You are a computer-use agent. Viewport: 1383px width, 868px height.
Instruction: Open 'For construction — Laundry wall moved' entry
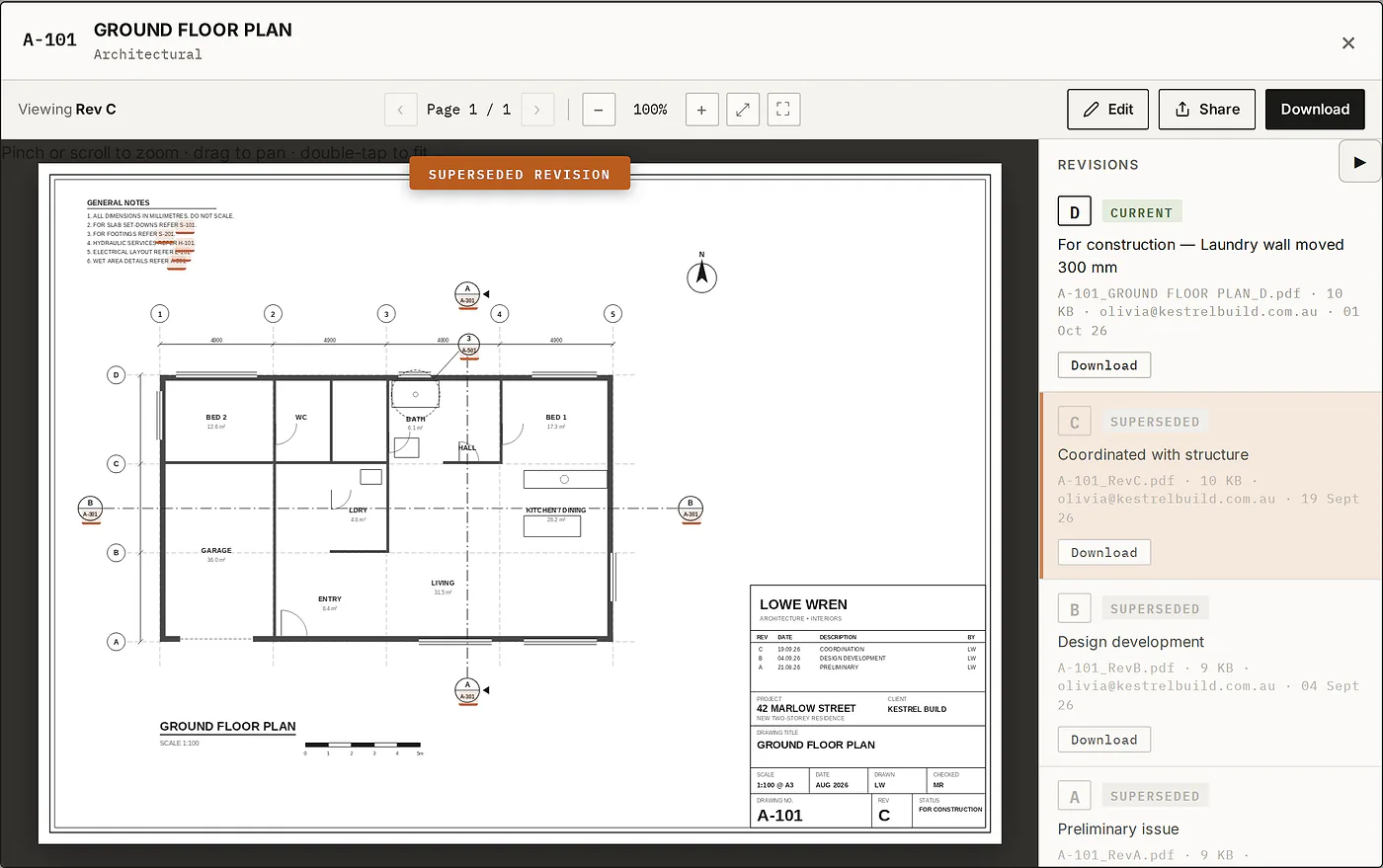click(x=1210, y=288)
